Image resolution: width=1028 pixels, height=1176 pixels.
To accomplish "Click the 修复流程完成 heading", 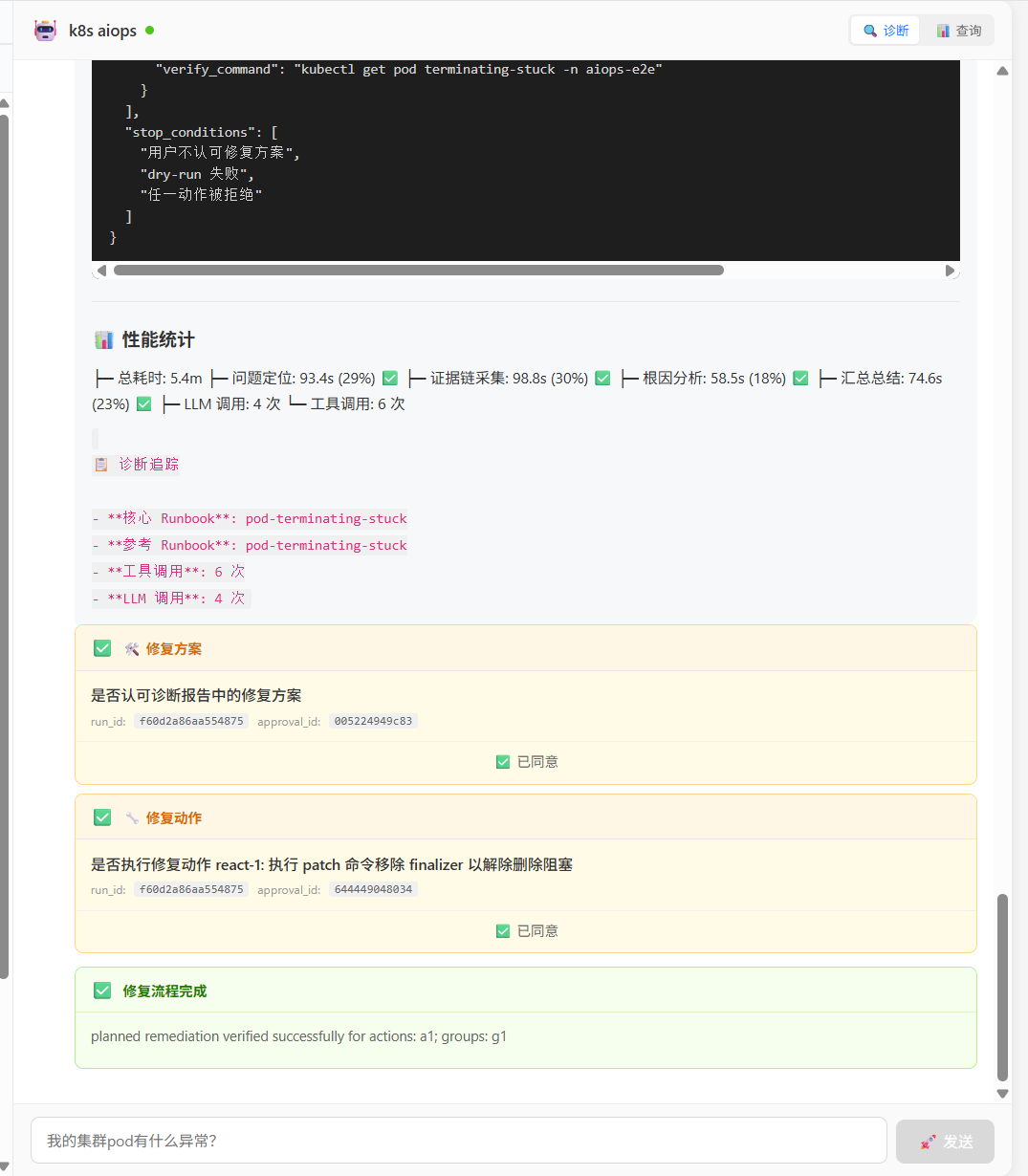I will pyautogui.click(x=164, y=991).
